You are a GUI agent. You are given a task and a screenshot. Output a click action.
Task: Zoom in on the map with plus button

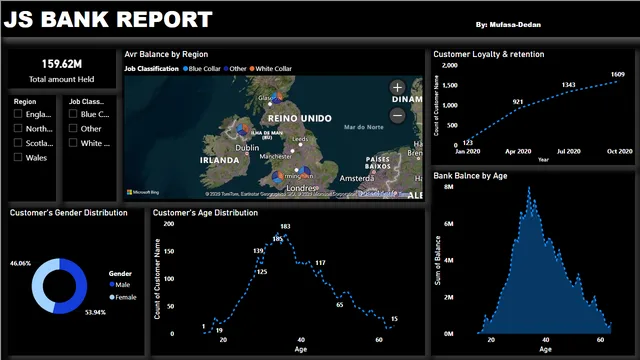[397, 87]
